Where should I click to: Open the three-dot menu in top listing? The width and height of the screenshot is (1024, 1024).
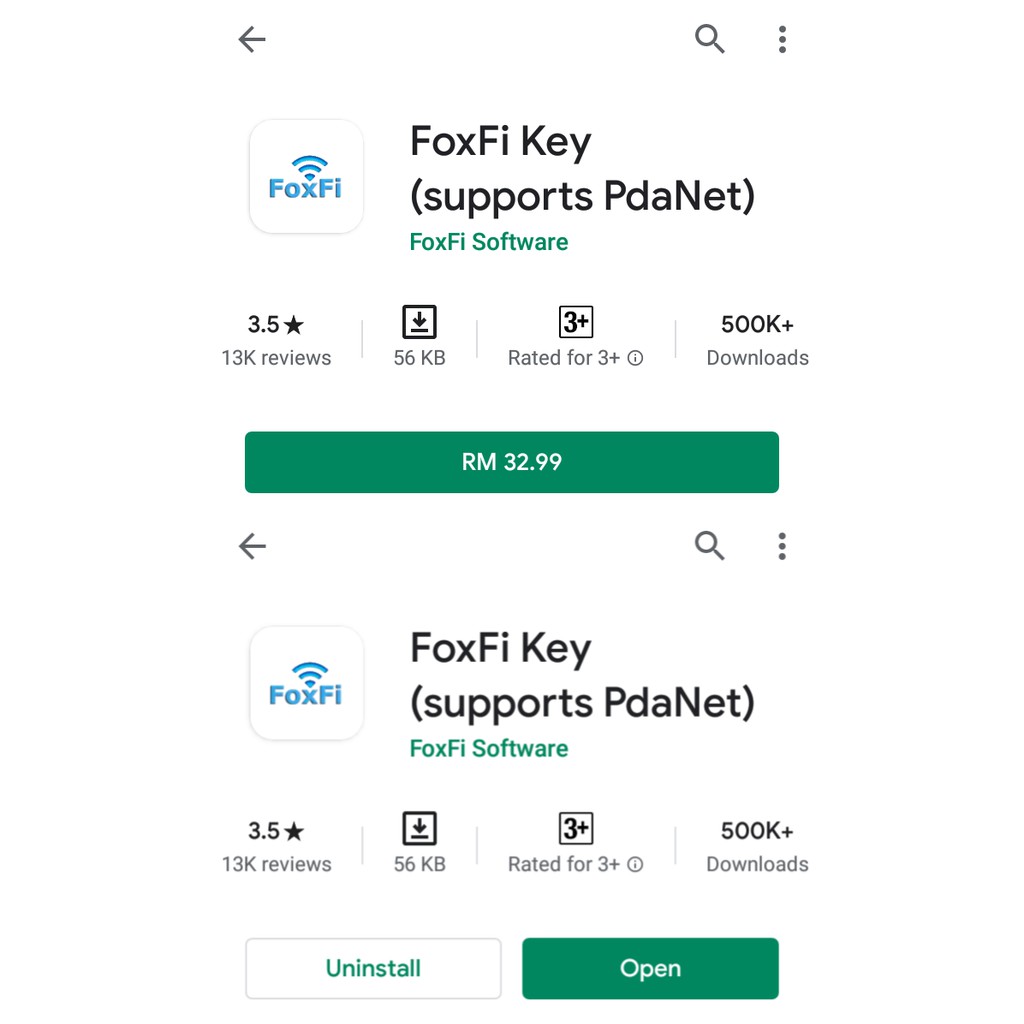(x=782, y=40)
